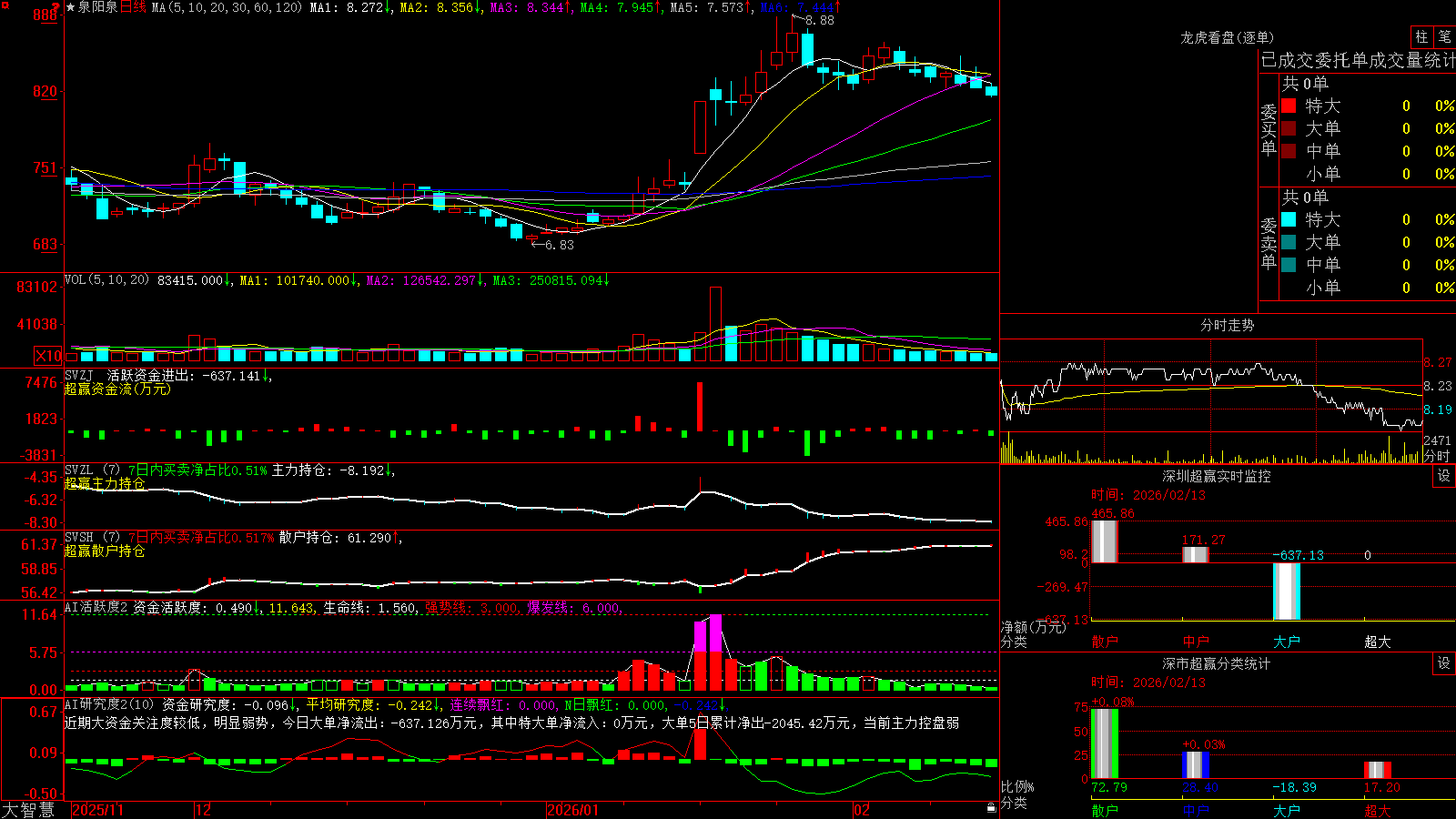Click the 深圳超赢实时监控 panel title
The height and width of the screenshot is (819, 1456).
click(1217, 476)
